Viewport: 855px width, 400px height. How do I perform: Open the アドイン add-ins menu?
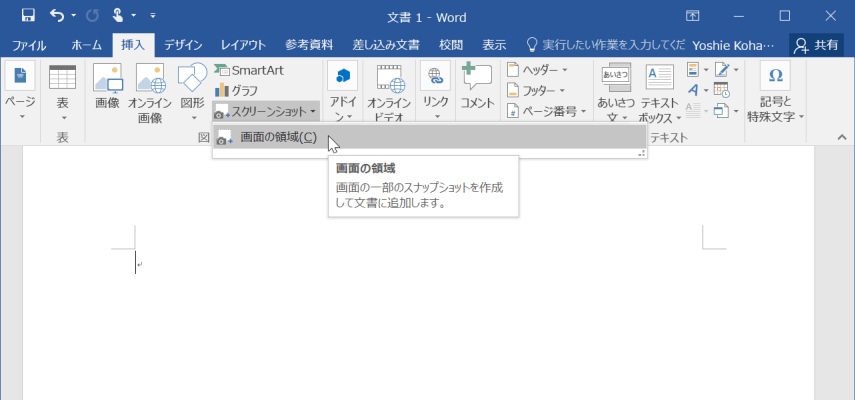click(342, 92)
